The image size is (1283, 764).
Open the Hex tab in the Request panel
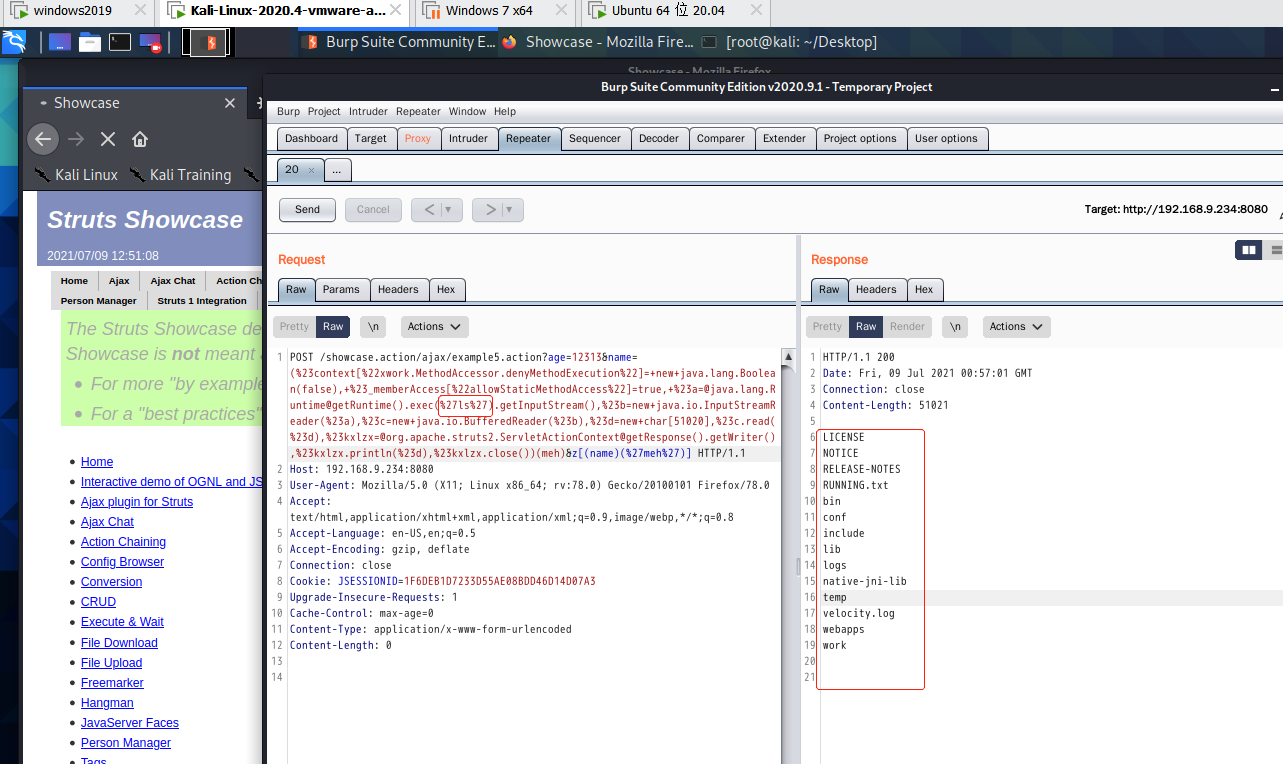(x=446, y=289)
